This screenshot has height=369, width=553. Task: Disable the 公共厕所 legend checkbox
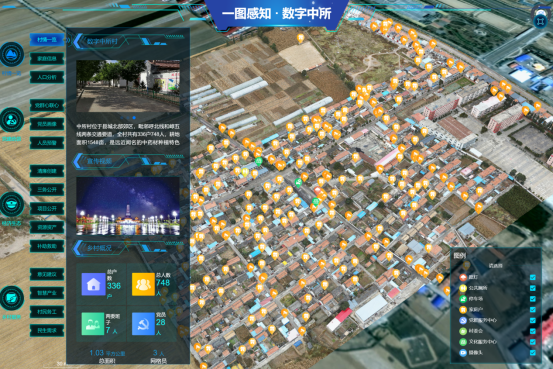(x=533, y=288)
